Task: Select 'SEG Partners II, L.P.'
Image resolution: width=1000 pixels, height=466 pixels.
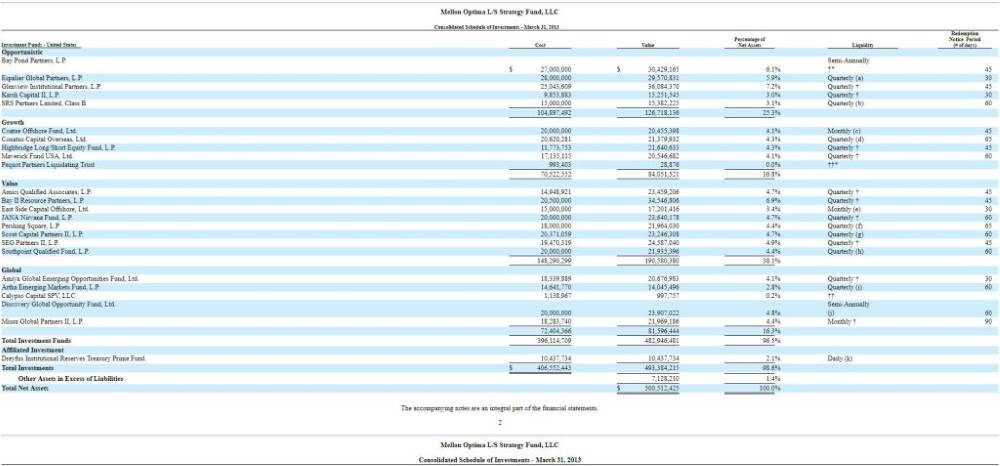Action: point(30,243)
